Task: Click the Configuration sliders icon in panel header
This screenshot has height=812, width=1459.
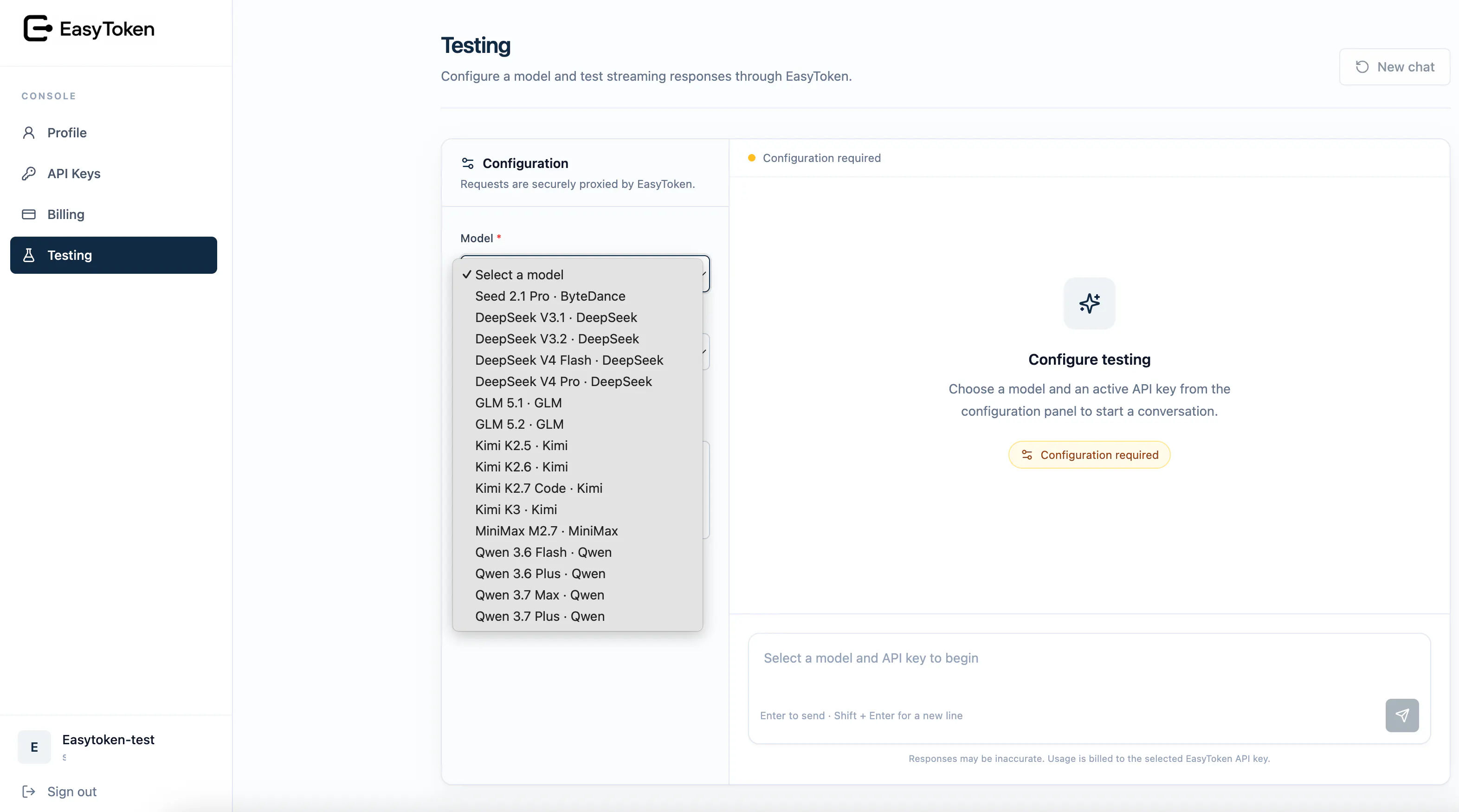Action: (x=467, y=163)
